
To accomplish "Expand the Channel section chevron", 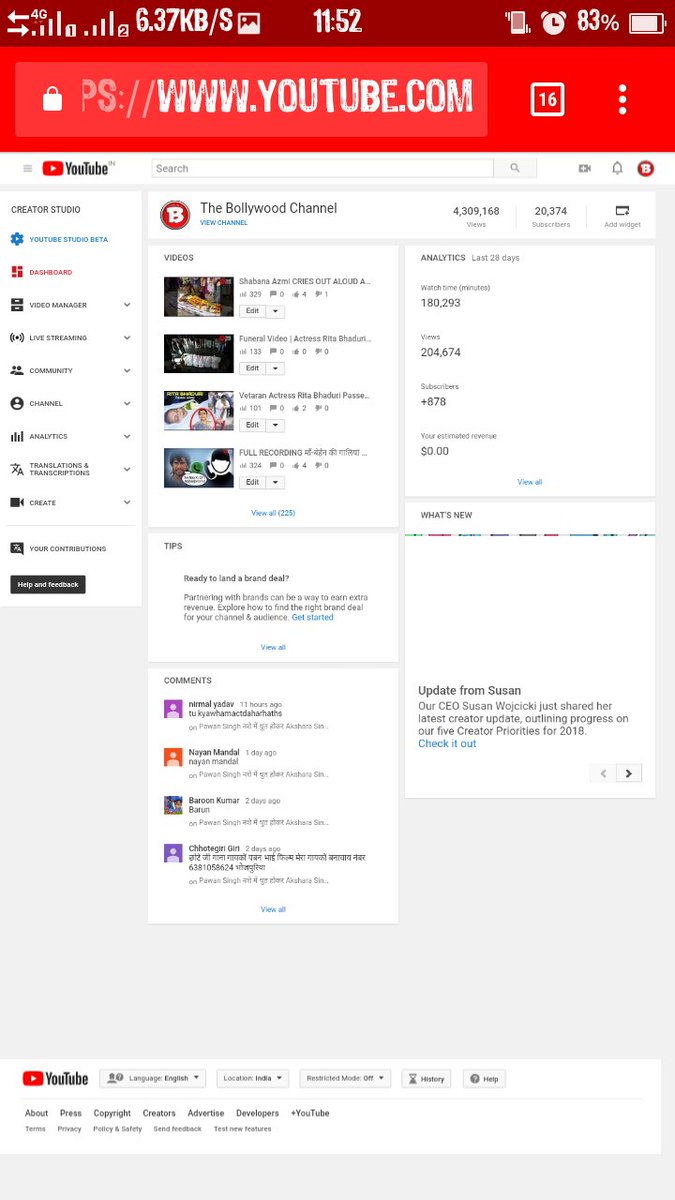I will tap(127, 403).
